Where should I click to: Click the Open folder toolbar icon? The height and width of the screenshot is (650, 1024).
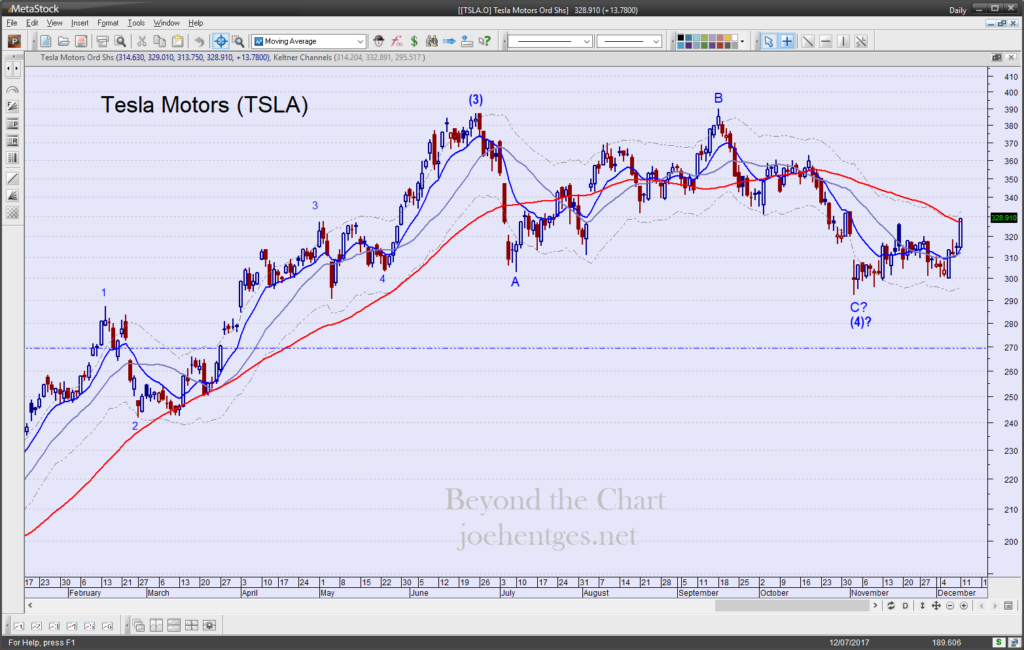point(63,41)
